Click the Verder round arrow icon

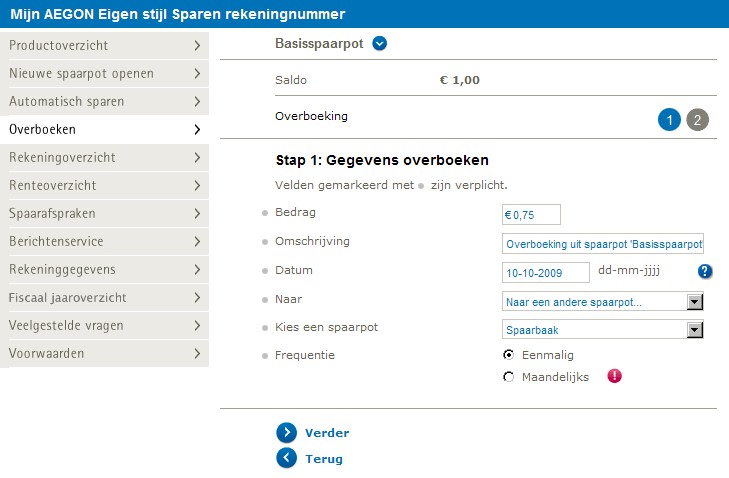click(x=286, y=432)
